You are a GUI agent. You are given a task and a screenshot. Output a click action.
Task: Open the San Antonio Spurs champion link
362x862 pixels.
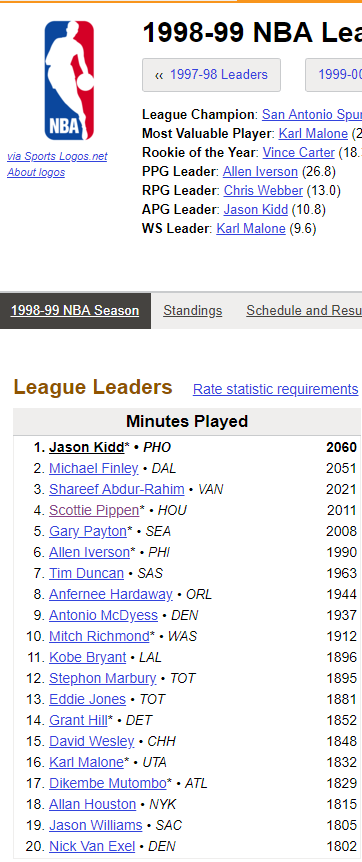pos(311,114)
